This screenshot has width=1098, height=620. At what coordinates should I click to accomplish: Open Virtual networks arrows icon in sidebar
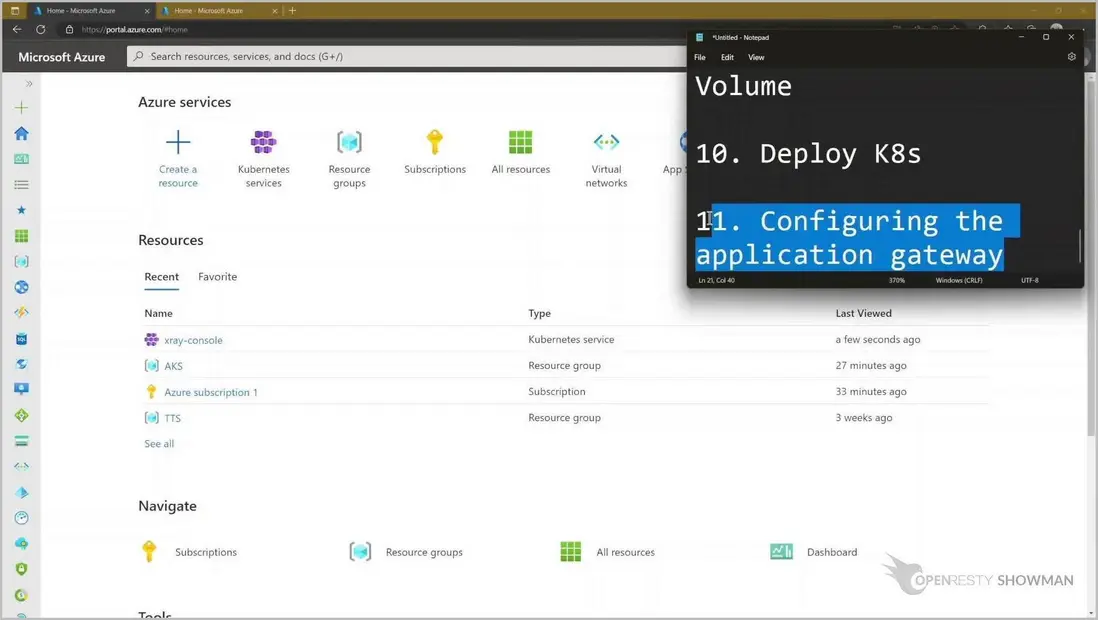pyautogui.click(x=22, y=467)
